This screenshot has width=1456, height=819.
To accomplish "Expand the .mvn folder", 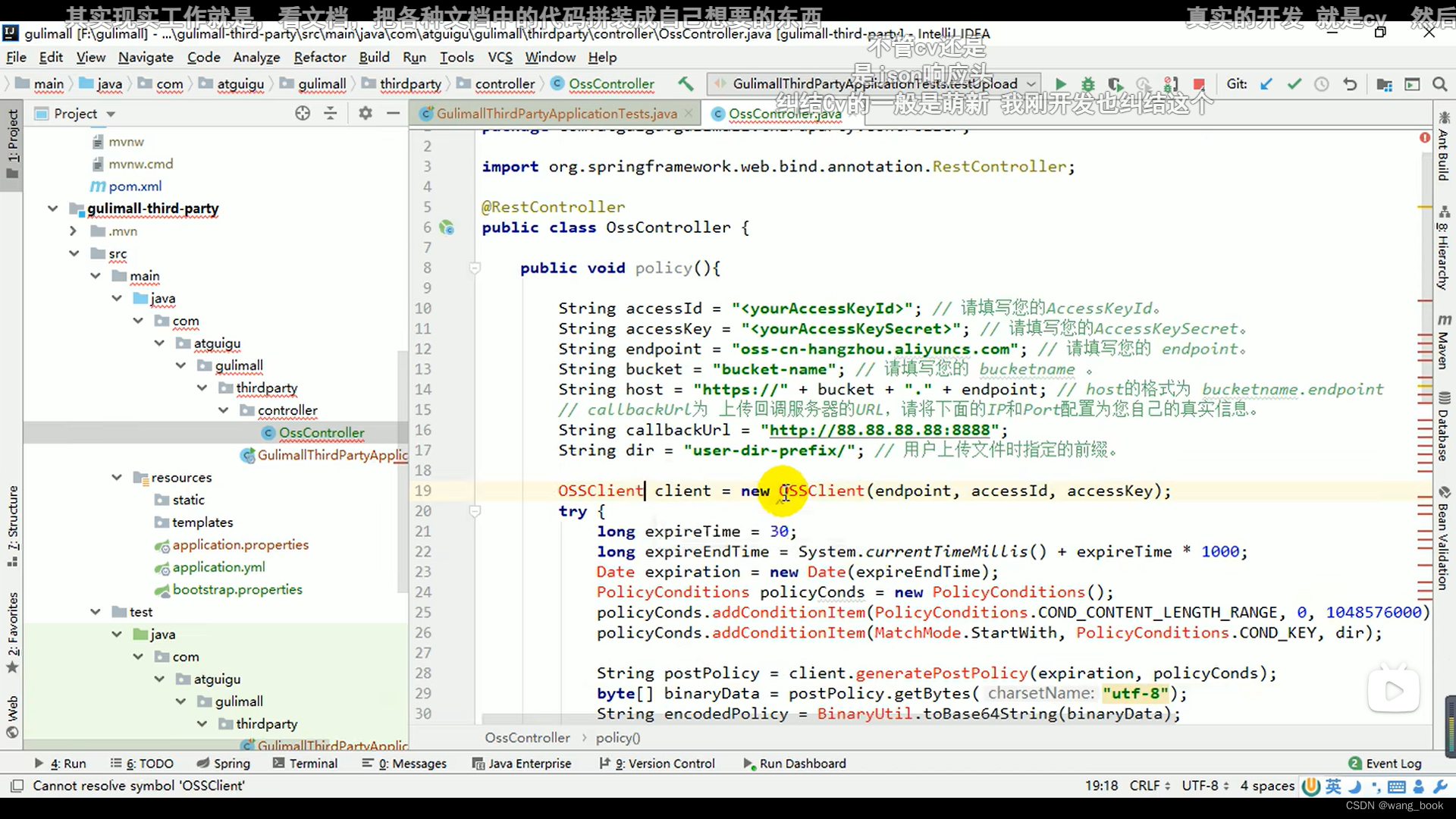I will tap(74, 231).
